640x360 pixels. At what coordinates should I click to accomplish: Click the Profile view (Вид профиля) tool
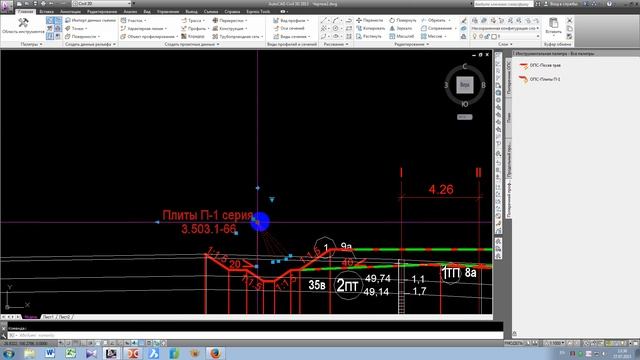[x=291, y=20]
